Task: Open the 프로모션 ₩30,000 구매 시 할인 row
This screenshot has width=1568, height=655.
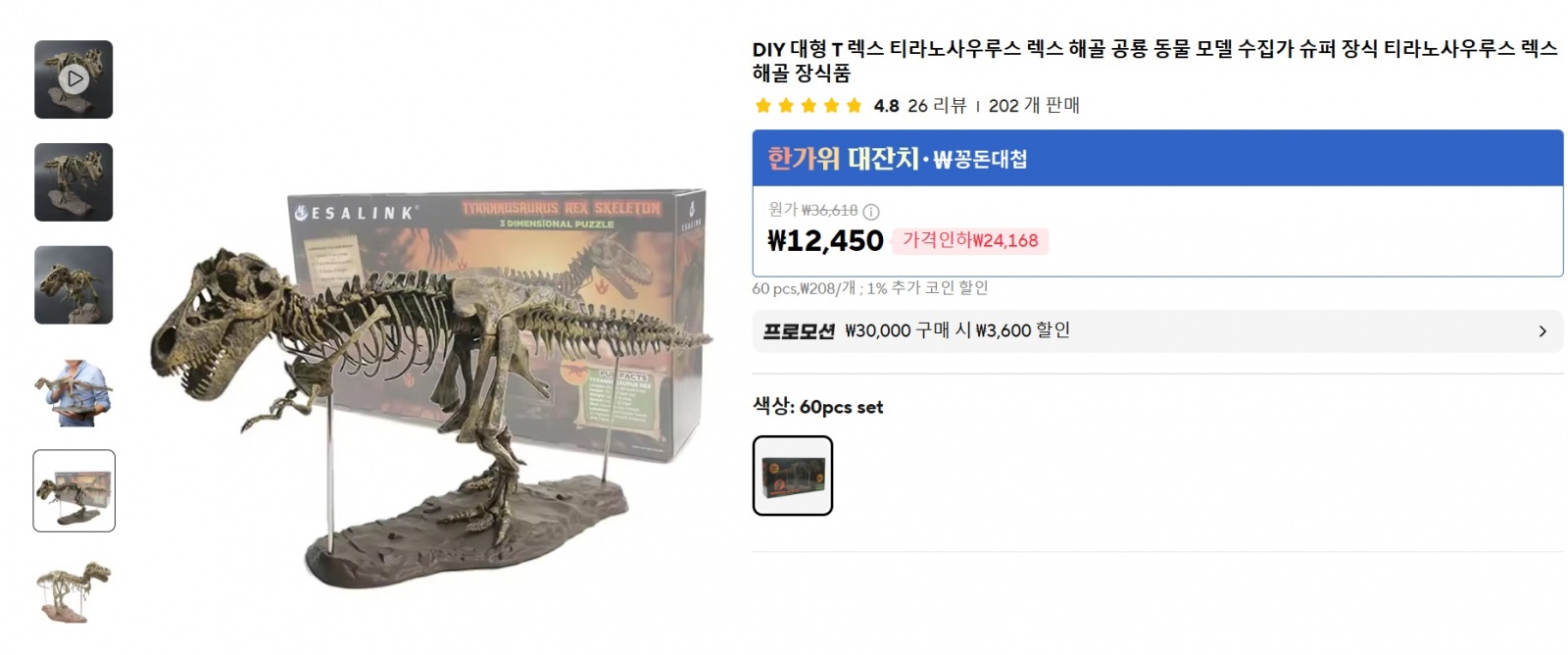Action: click(x=1157, y=331)
